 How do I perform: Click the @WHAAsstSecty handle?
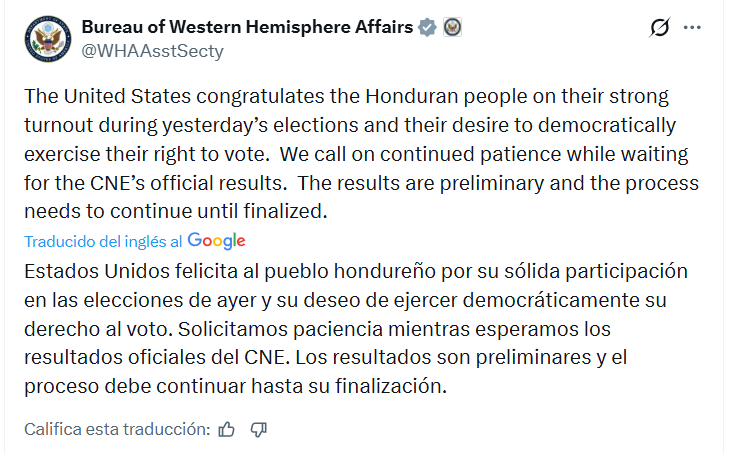pyautogui.click(x=152, y=51)
